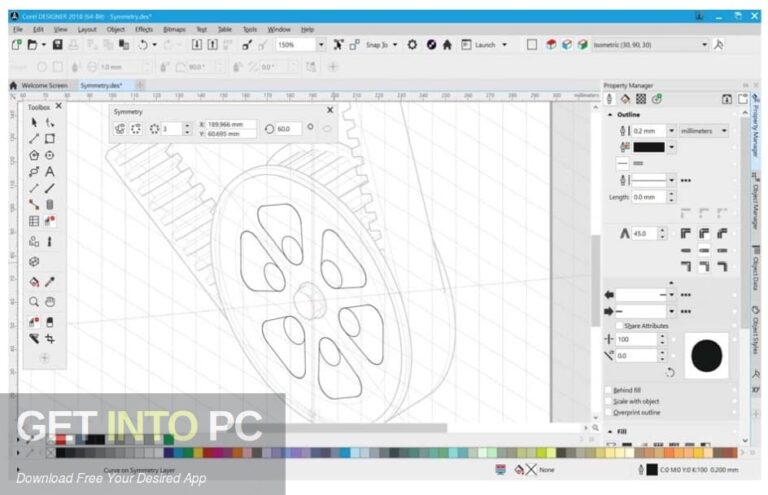The height and width of the screenshot is (495, 768).
Task: Click the line style ellipsis button
Action: point(686,181)
